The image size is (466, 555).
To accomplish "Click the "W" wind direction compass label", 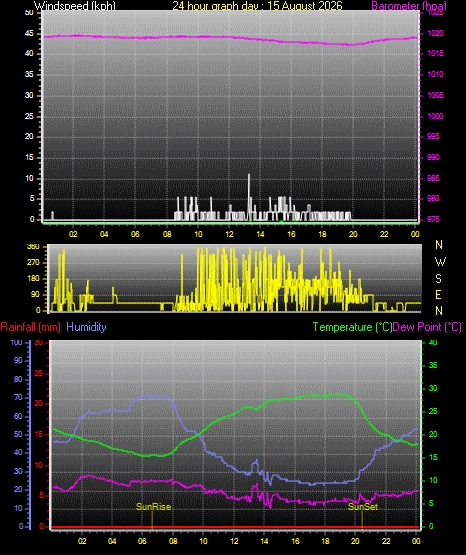I will 440,262.
